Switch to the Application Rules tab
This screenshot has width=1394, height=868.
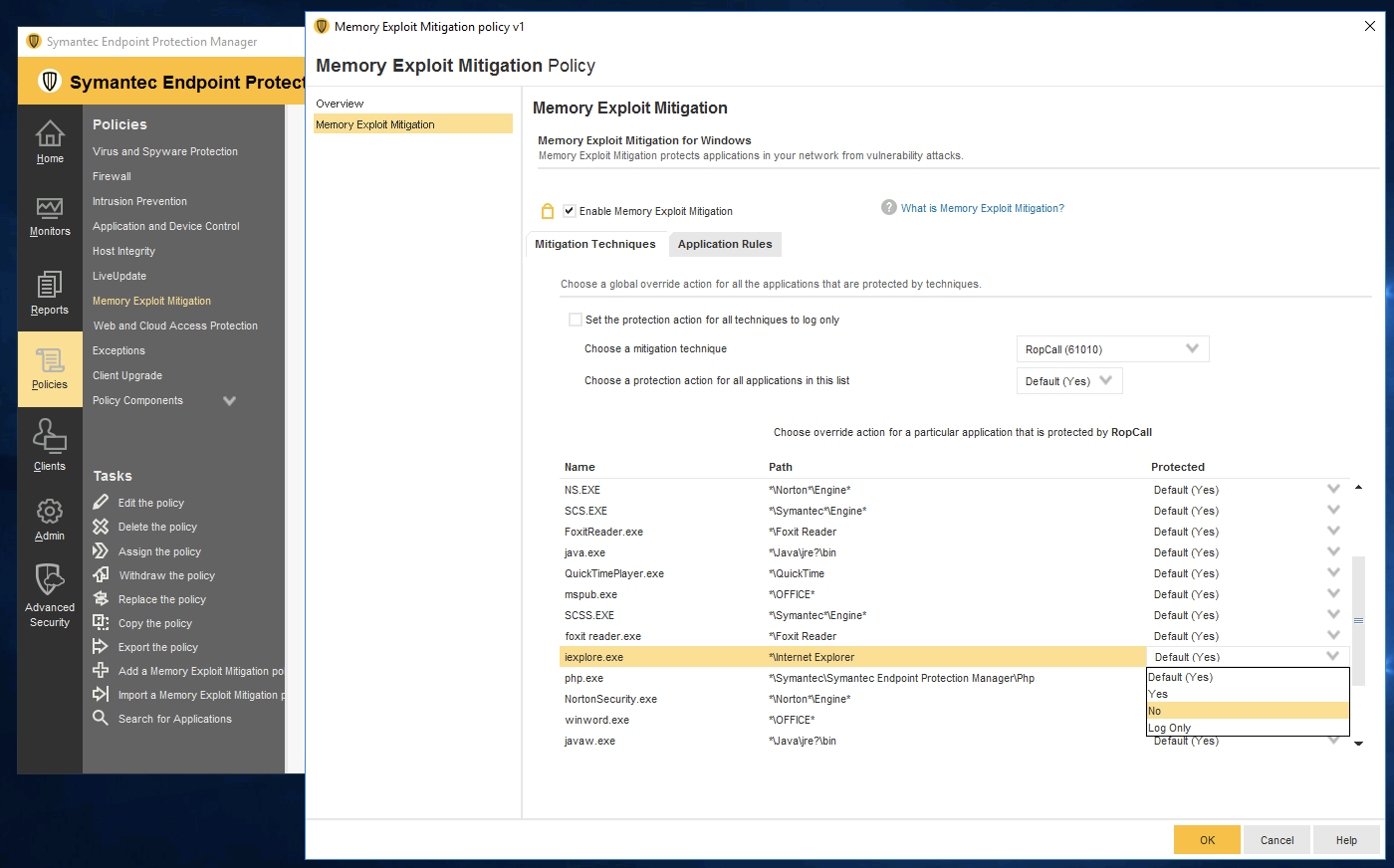[x=725, y=244]
